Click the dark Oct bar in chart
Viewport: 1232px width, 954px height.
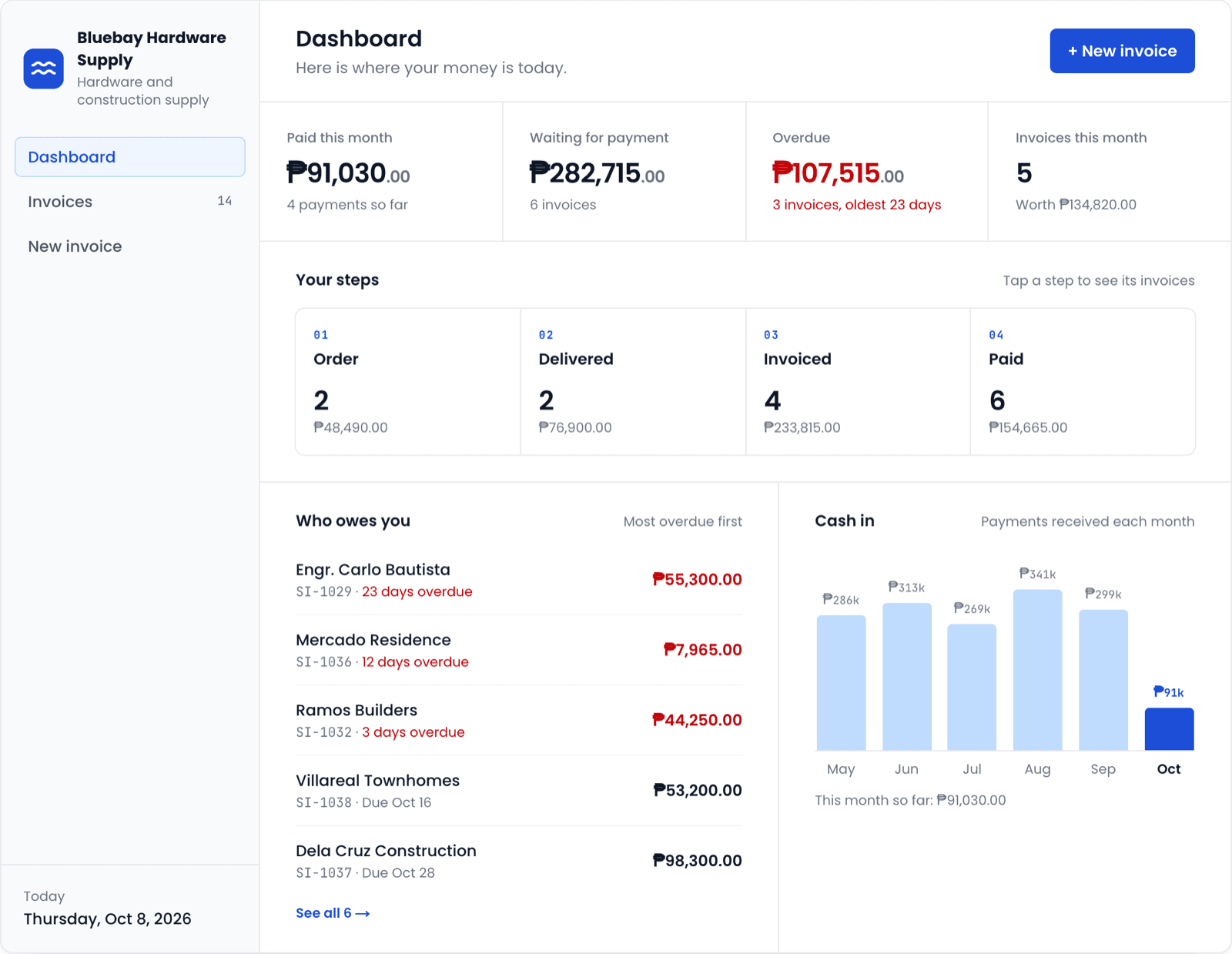[1169, 728]
